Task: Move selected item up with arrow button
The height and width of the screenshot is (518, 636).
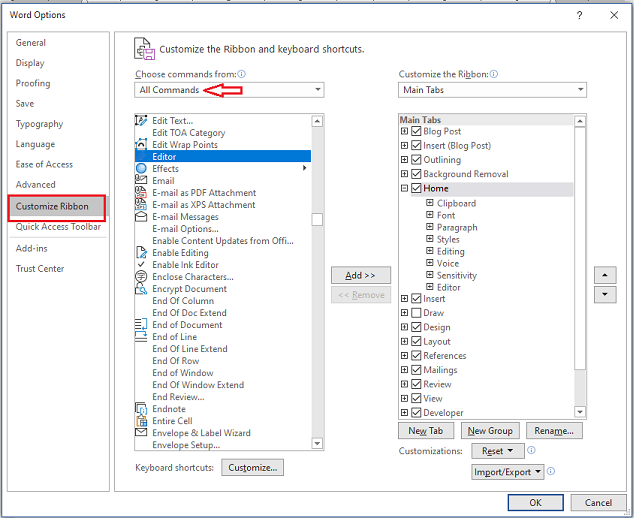Action: pos(605,275)
